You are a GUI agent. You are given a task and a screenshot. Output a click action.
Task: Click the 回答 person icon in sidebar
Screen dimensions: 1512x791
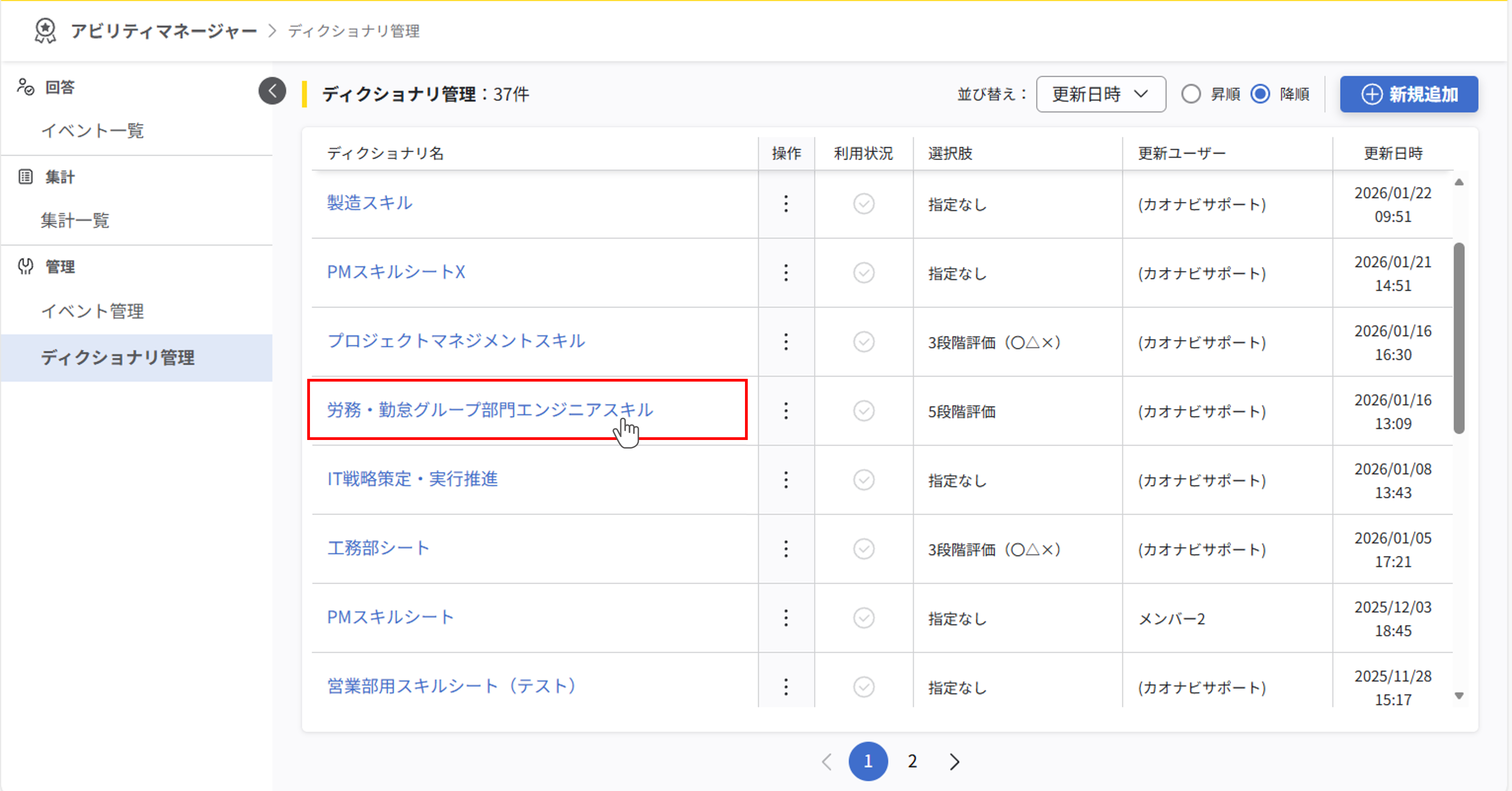coord(26,87)
